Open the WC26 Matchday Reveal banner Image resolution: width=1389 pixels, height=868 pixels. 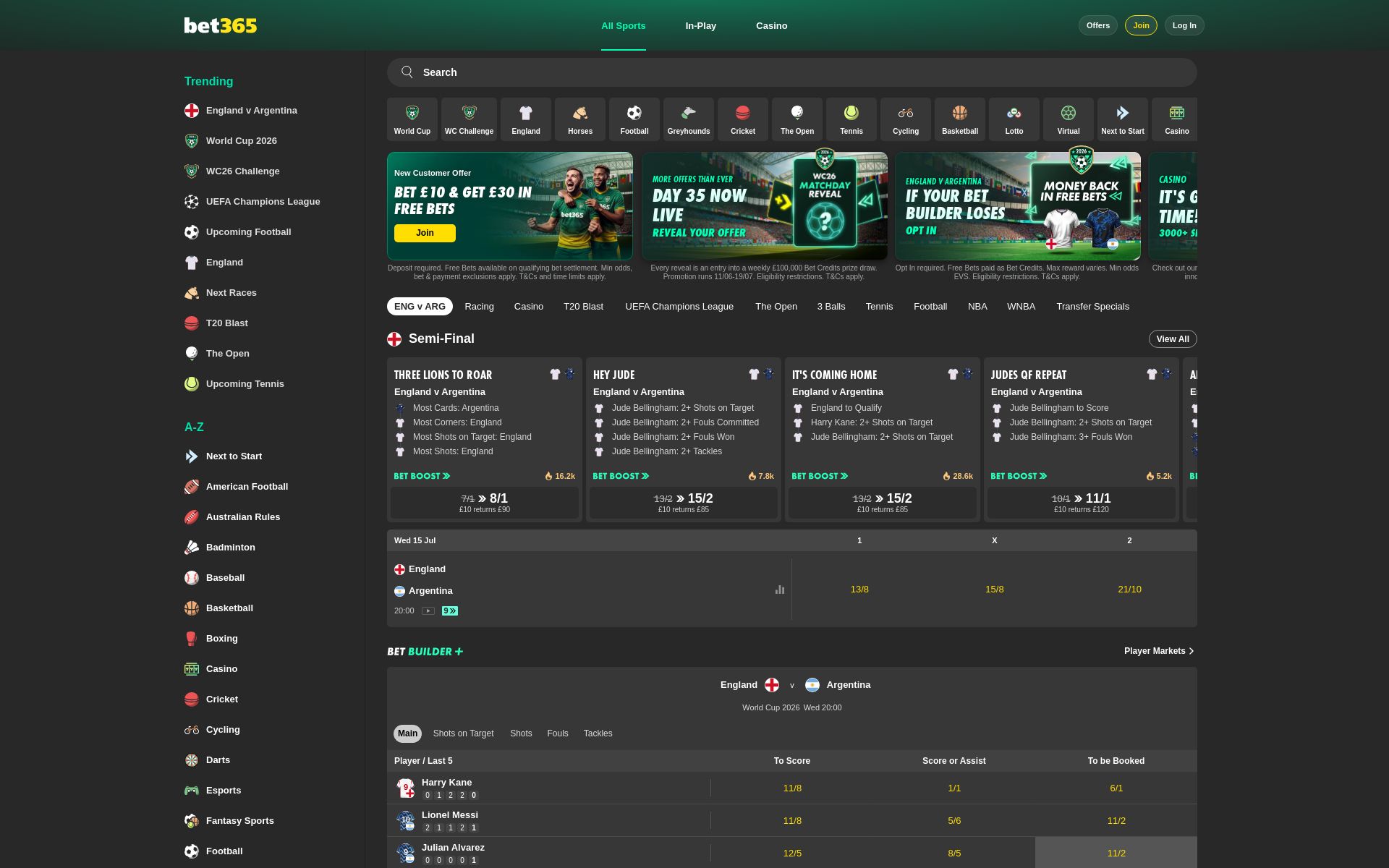(765, 206)
